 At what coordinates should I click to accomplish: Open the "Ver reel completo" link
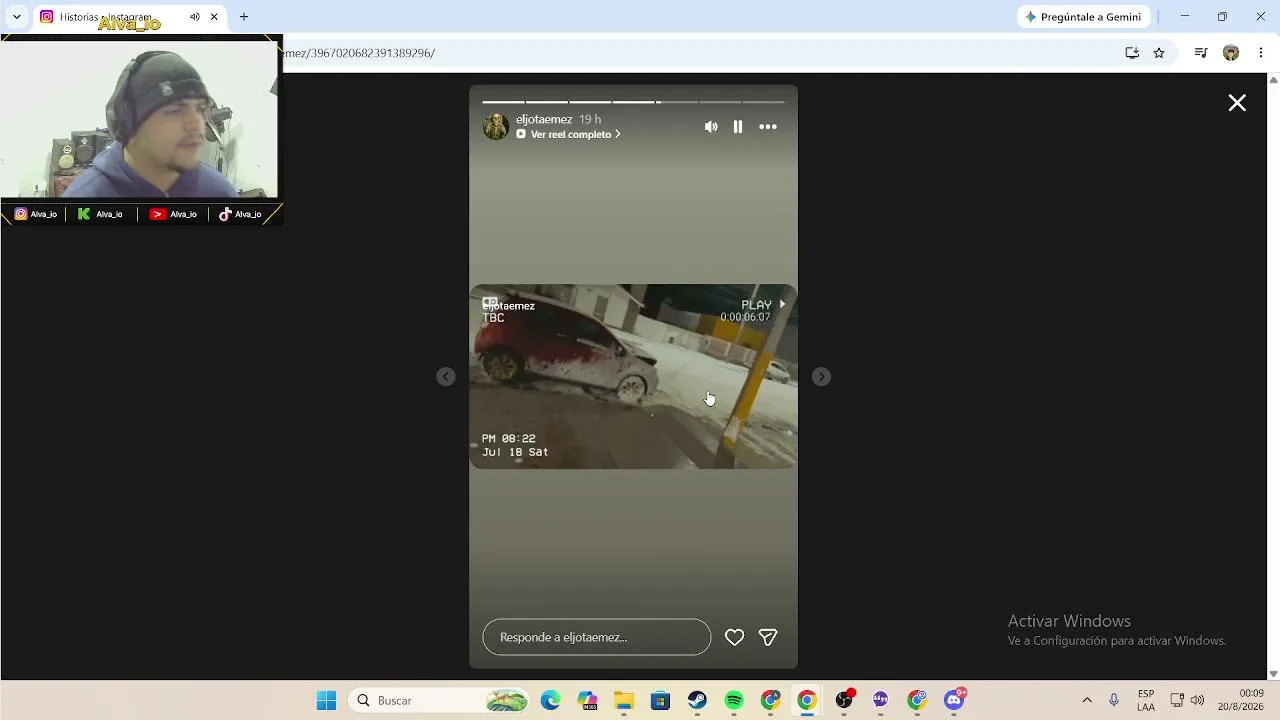(x=569, y=134)
